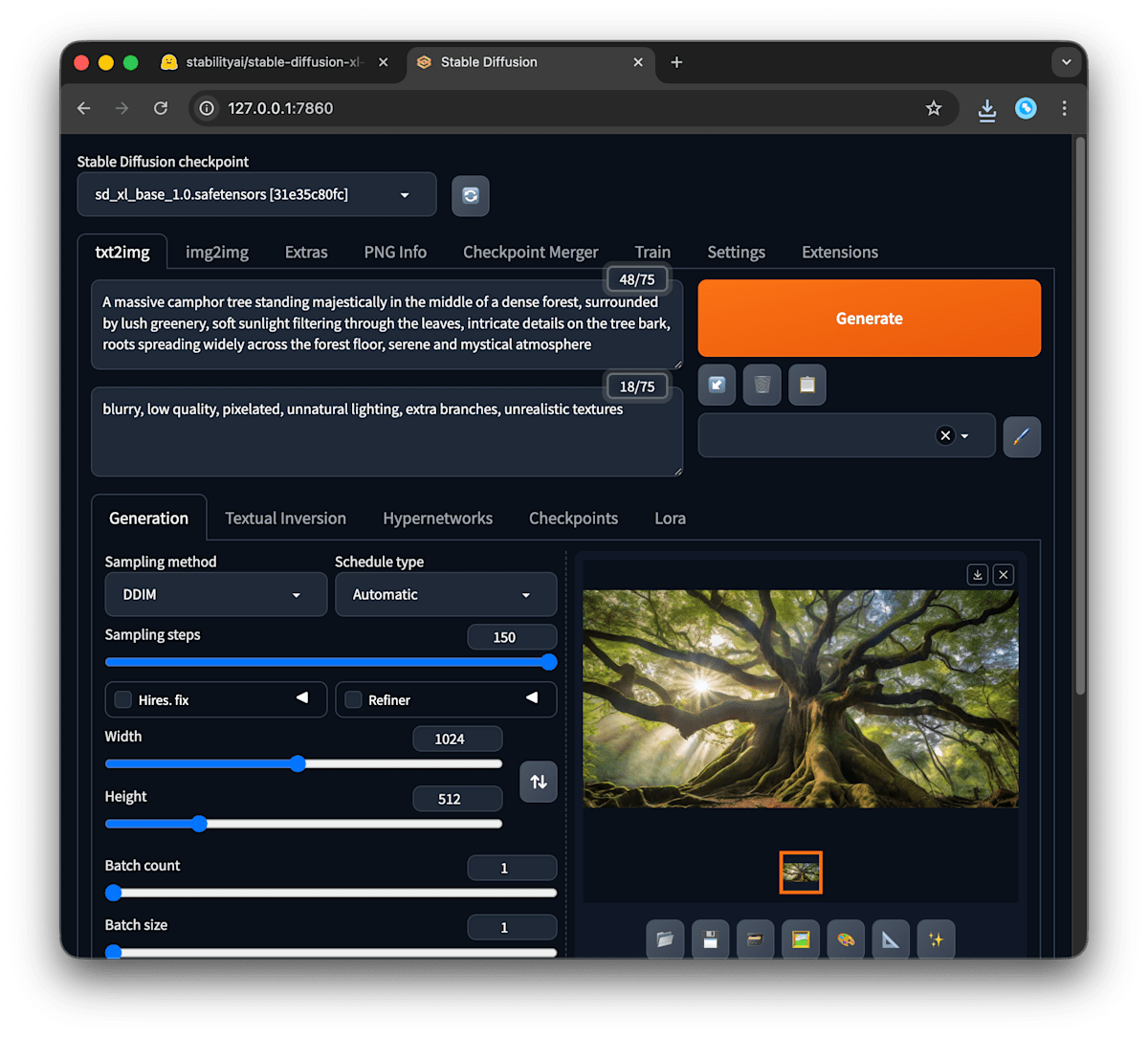Clear prompt with the trash icon

pos(762,385)
